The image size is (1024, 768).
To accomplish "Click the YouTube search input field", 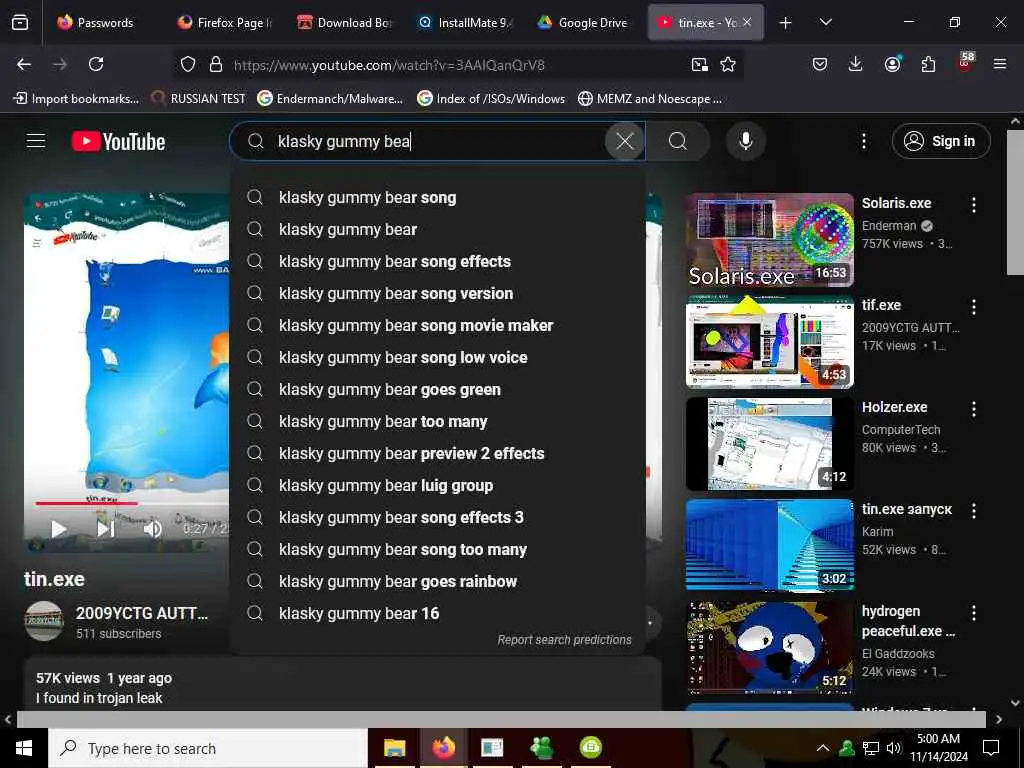I will tap(438, 141).
